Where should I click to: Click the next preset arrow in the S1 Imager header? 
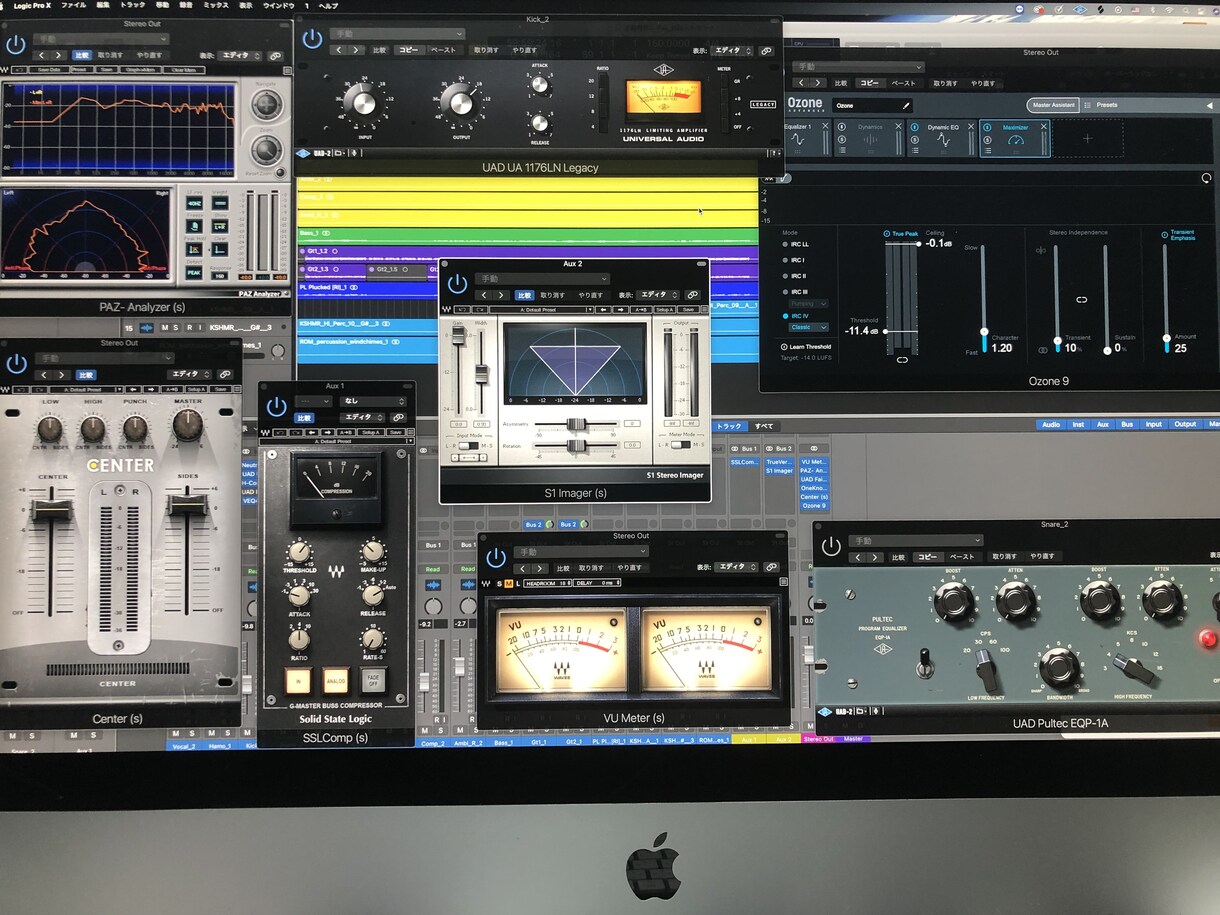point(502,295)
